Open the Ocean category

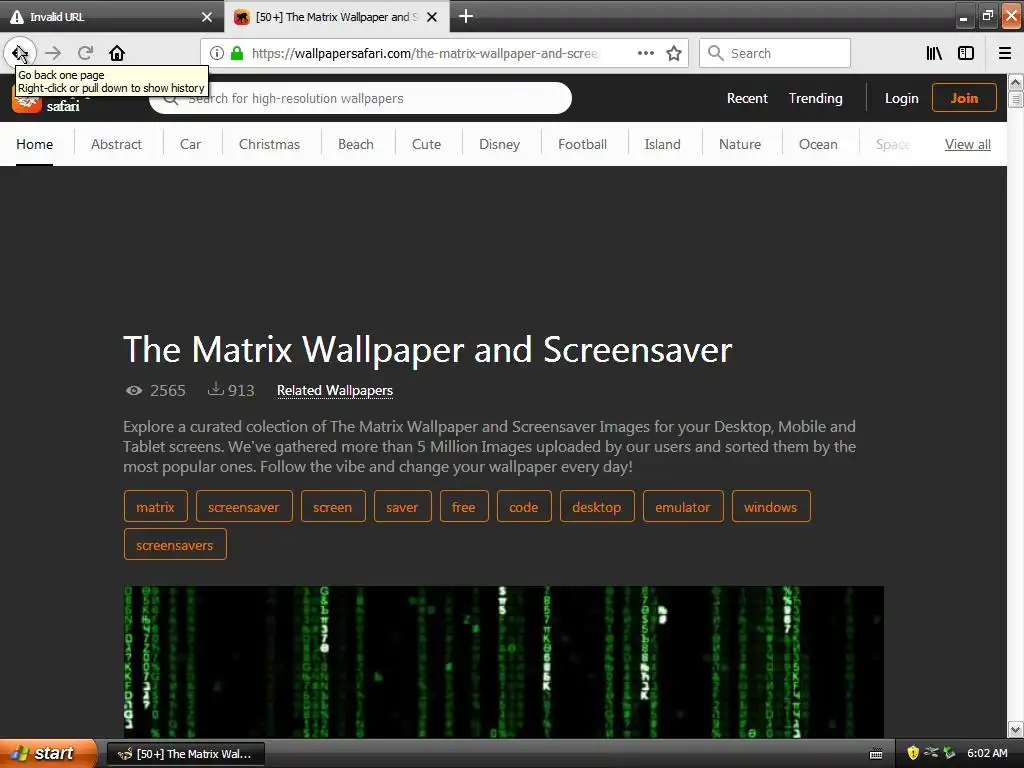[818, 144]
